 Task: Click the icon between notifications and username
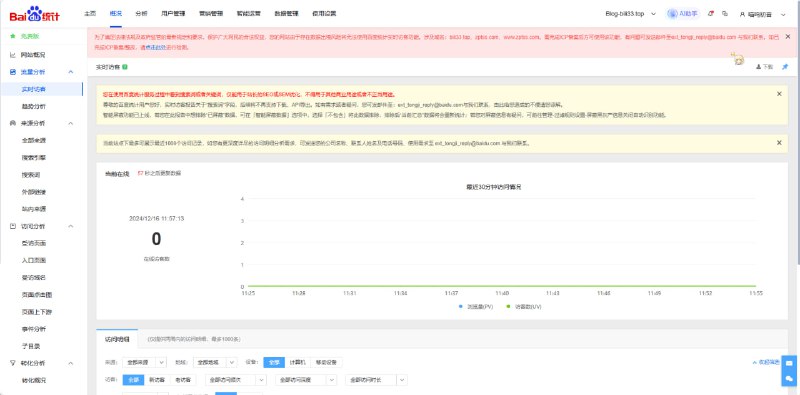[x=724, y=14]
